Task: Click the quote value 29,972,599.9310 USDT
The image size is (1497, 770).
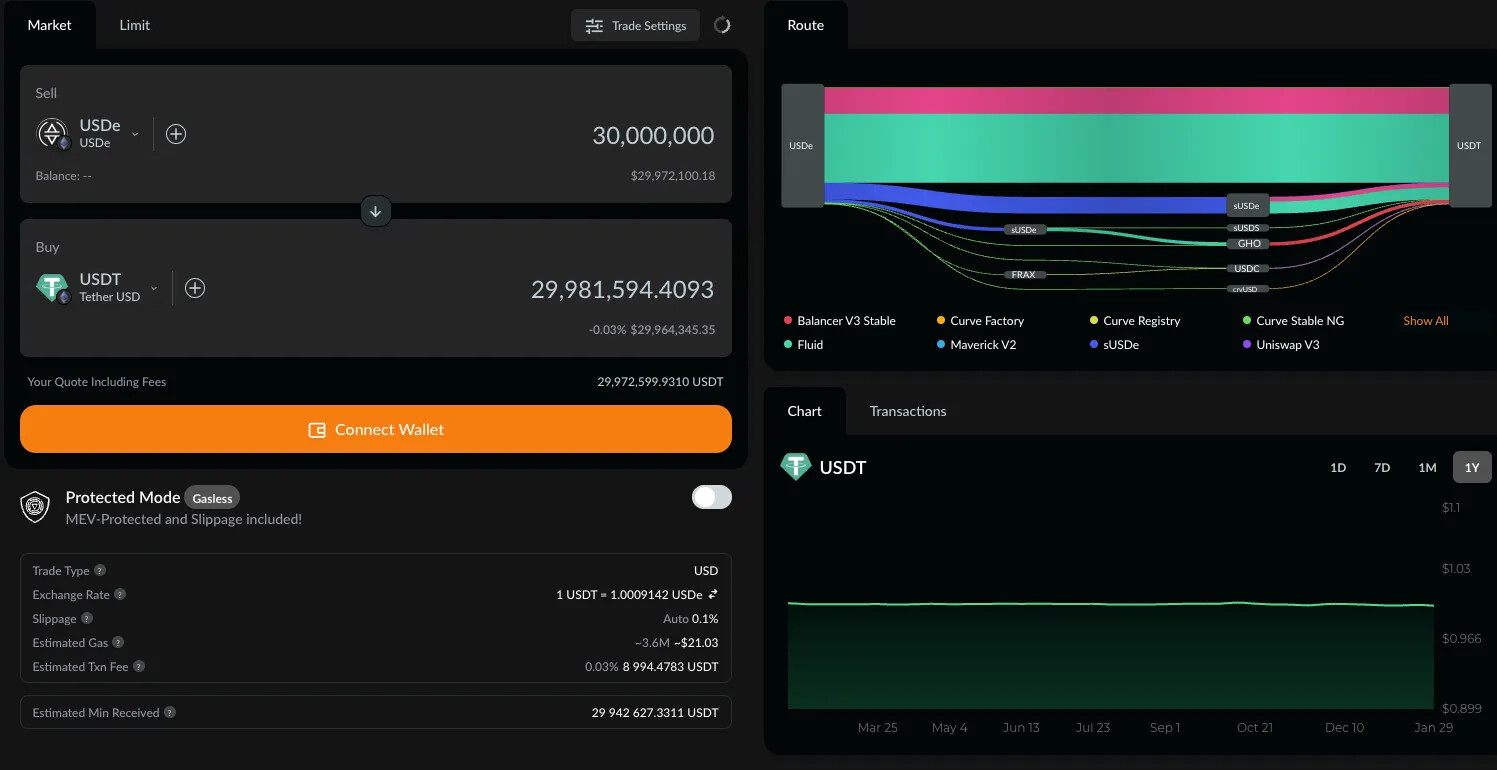Action: [660, 382]
